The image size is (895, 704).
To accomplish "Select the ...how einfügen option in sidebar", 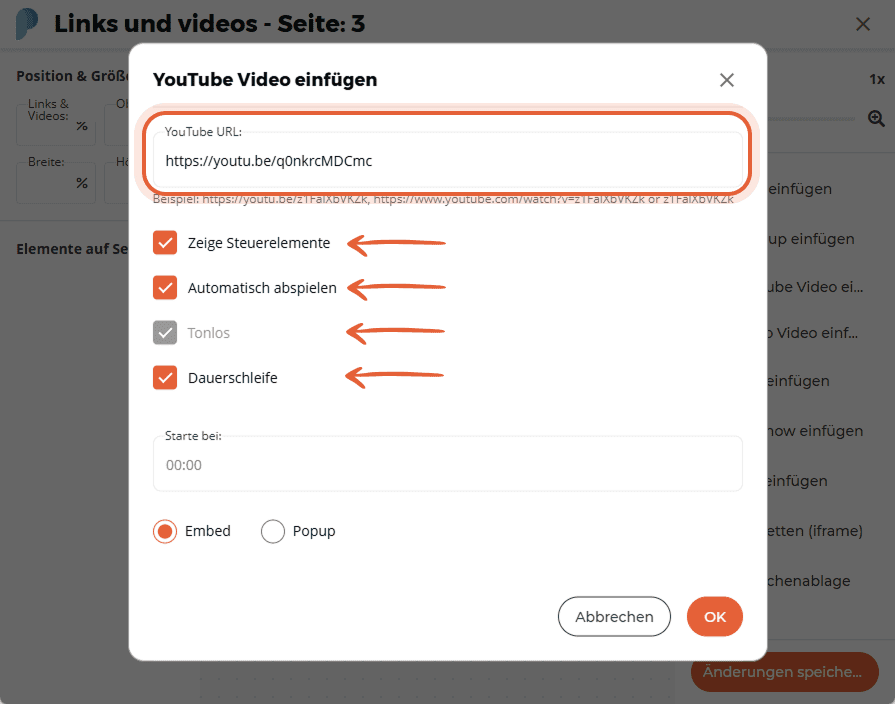I will pos(815,431).
